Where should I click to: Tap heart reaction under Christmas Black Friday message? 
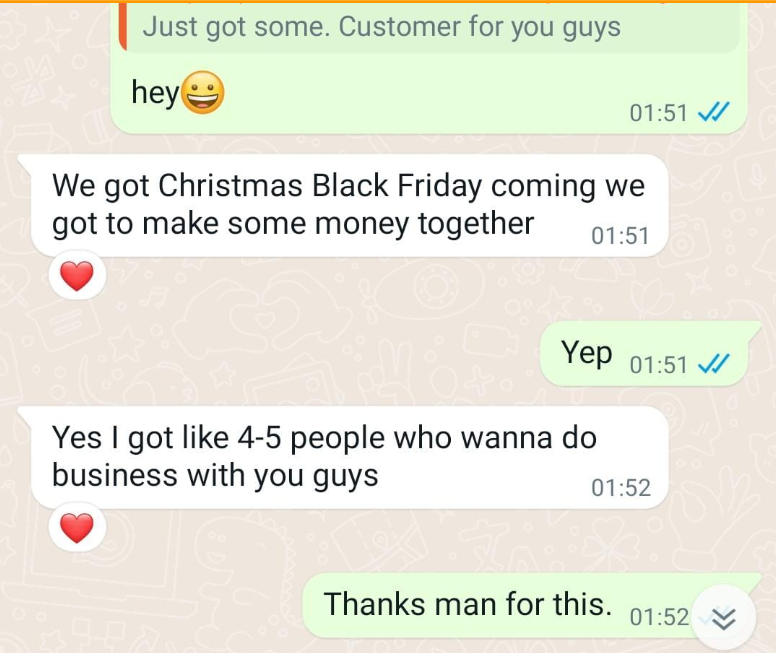77,276
